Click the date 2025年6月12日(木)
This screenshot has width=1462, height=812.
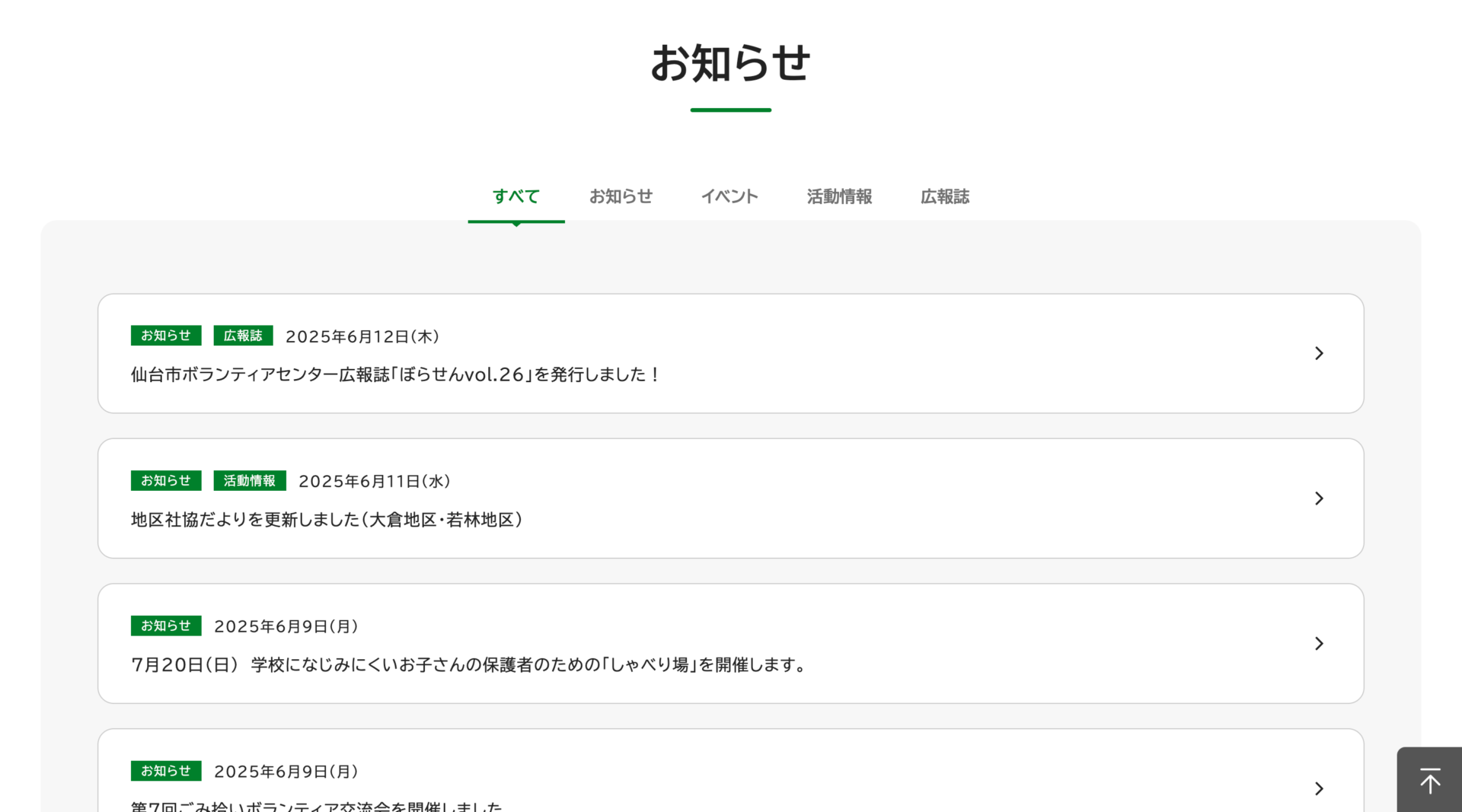pyautogui.click(x=362, y=336)
